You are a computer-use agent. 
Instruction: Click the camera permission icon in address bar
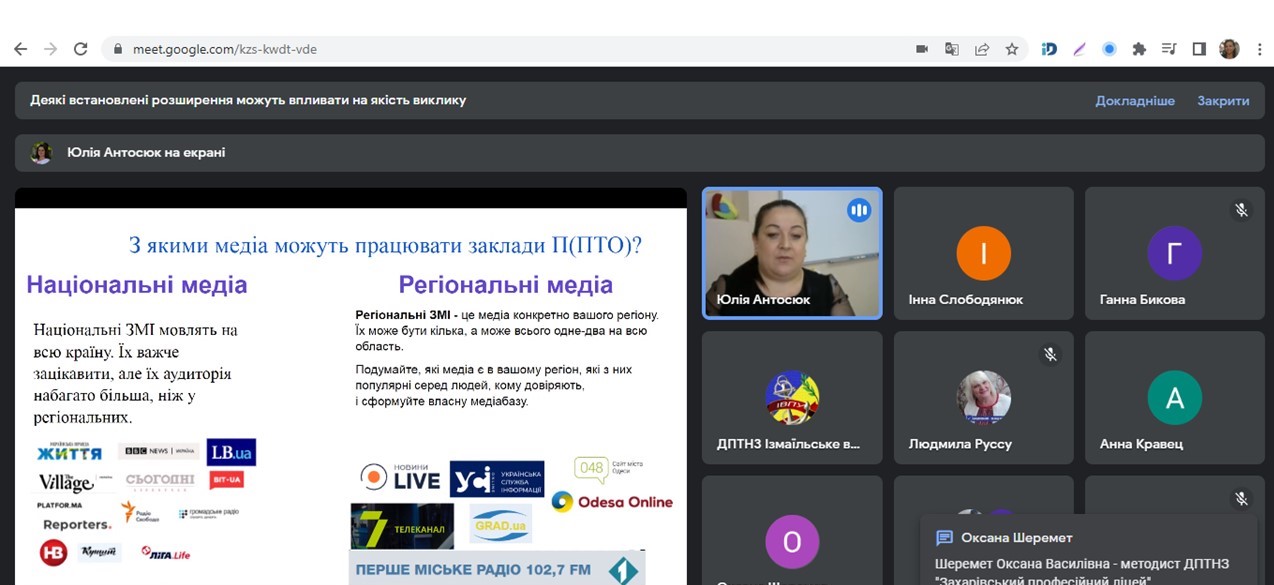[x=922, y=49]
